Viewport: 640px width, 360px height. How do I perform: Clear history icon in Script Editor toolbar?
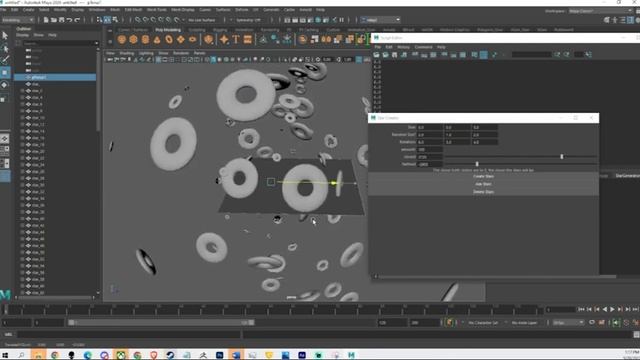point(415,55)
